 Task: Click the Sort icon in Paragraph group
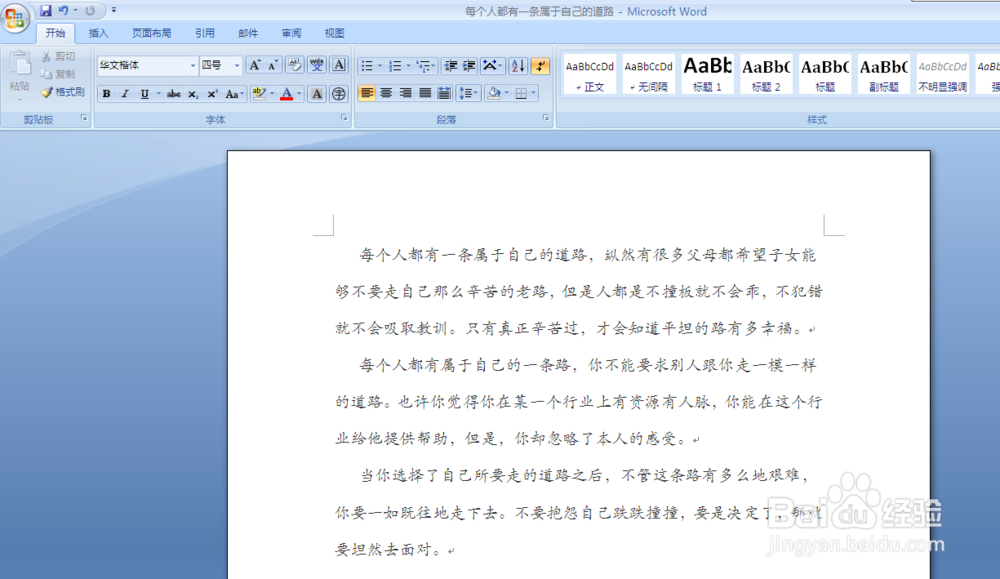pyautogui.click(x=517, y=67)
